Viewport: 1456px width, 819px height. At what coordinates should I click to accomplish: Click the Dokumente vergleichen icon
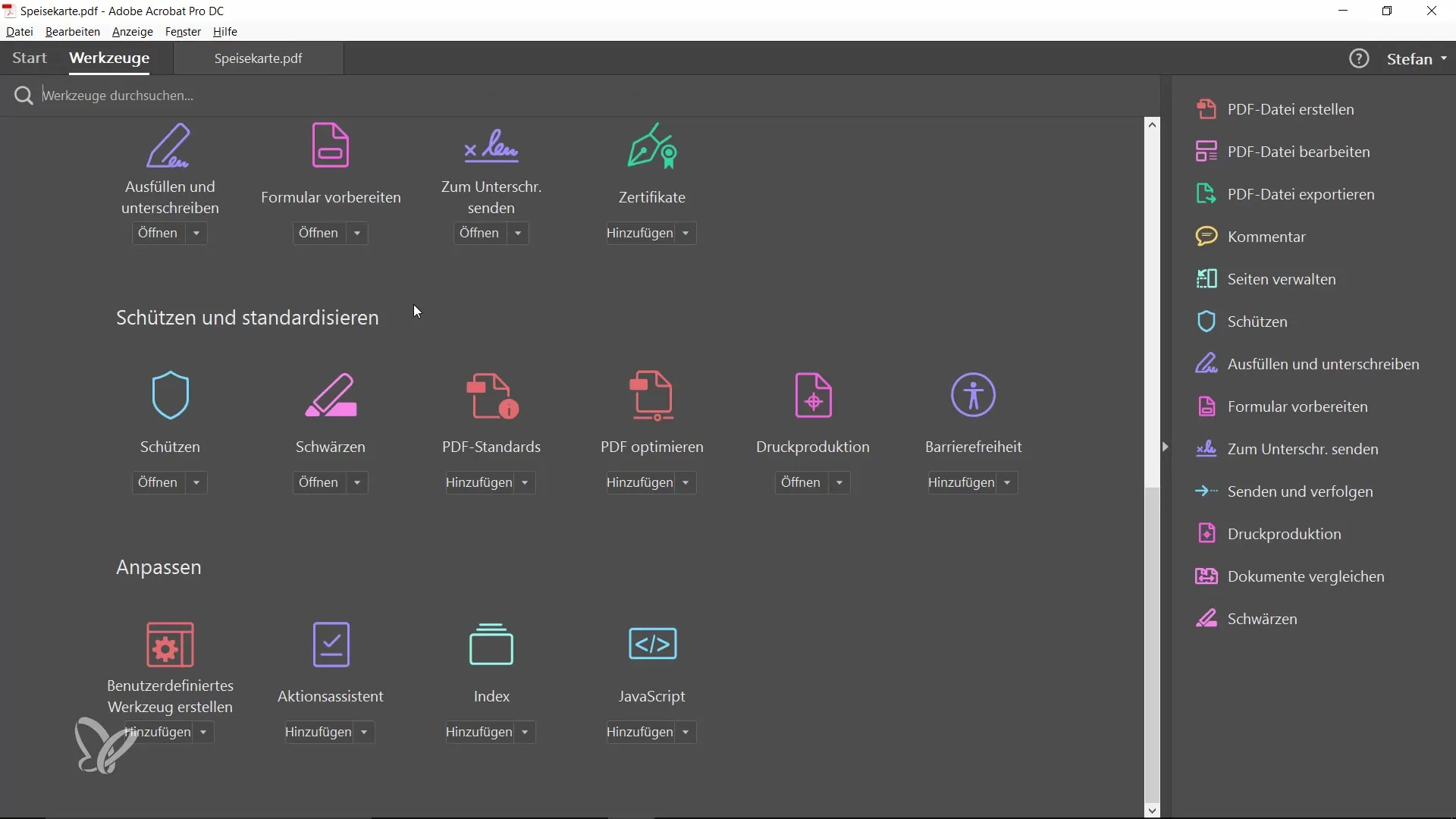coord(1206,576)
